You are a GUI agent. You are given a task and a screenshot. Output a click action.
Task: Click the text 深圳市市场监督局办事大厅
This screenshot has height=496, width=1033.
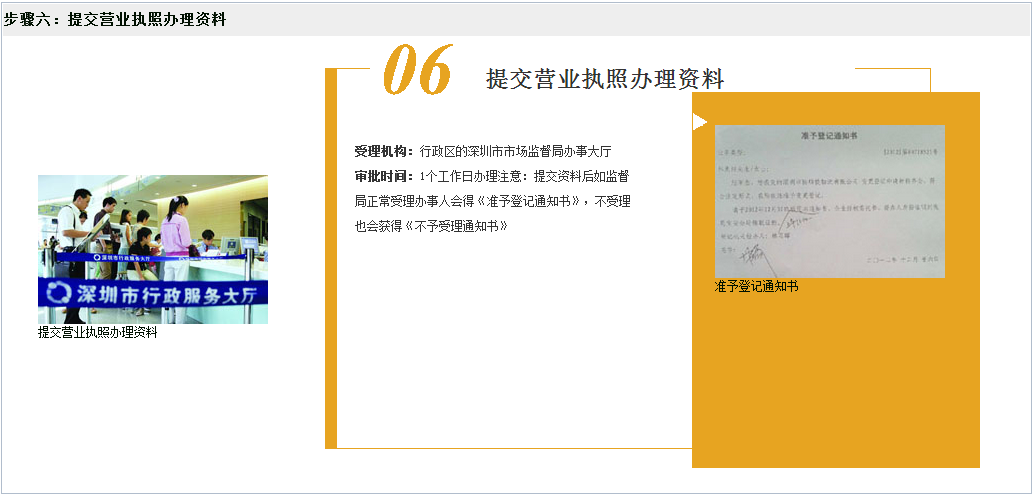pos(539,152)
